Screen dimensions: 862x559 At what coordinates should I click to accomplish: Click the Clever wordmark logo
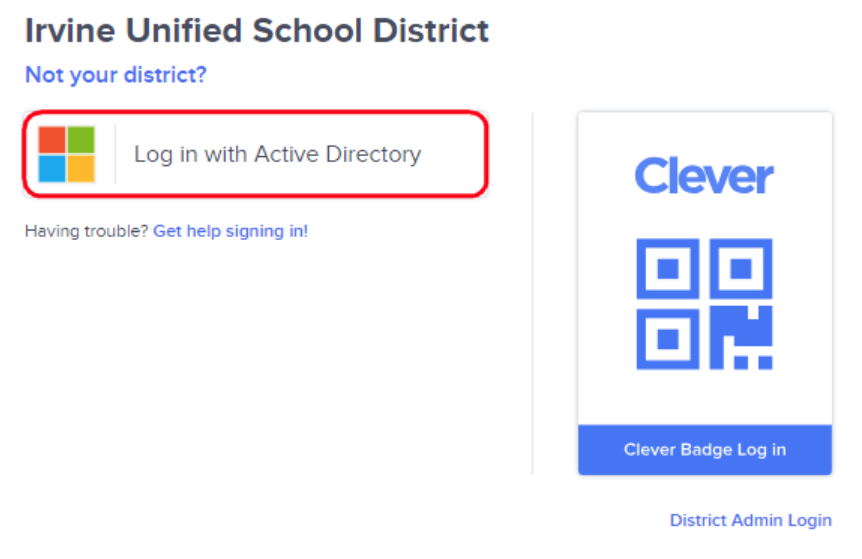[704, 175]
